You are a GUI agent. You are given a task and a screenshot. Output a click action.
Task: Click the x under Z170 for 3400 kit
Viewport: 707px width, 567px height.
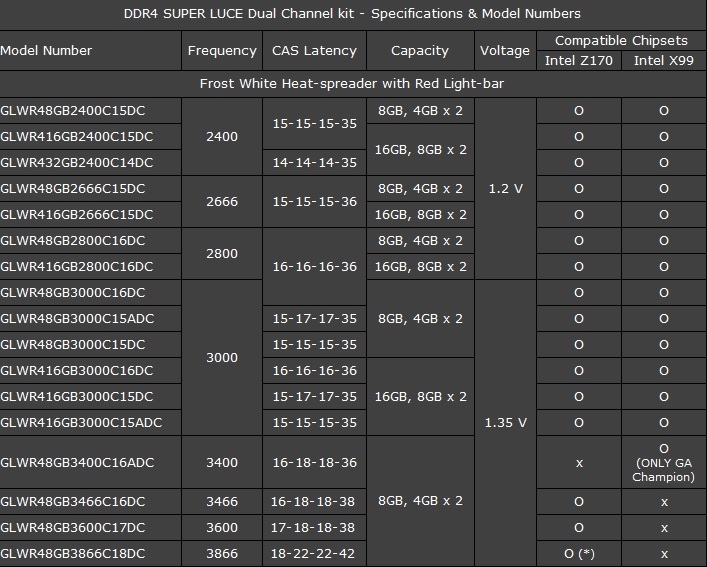[x=579, y=463]
